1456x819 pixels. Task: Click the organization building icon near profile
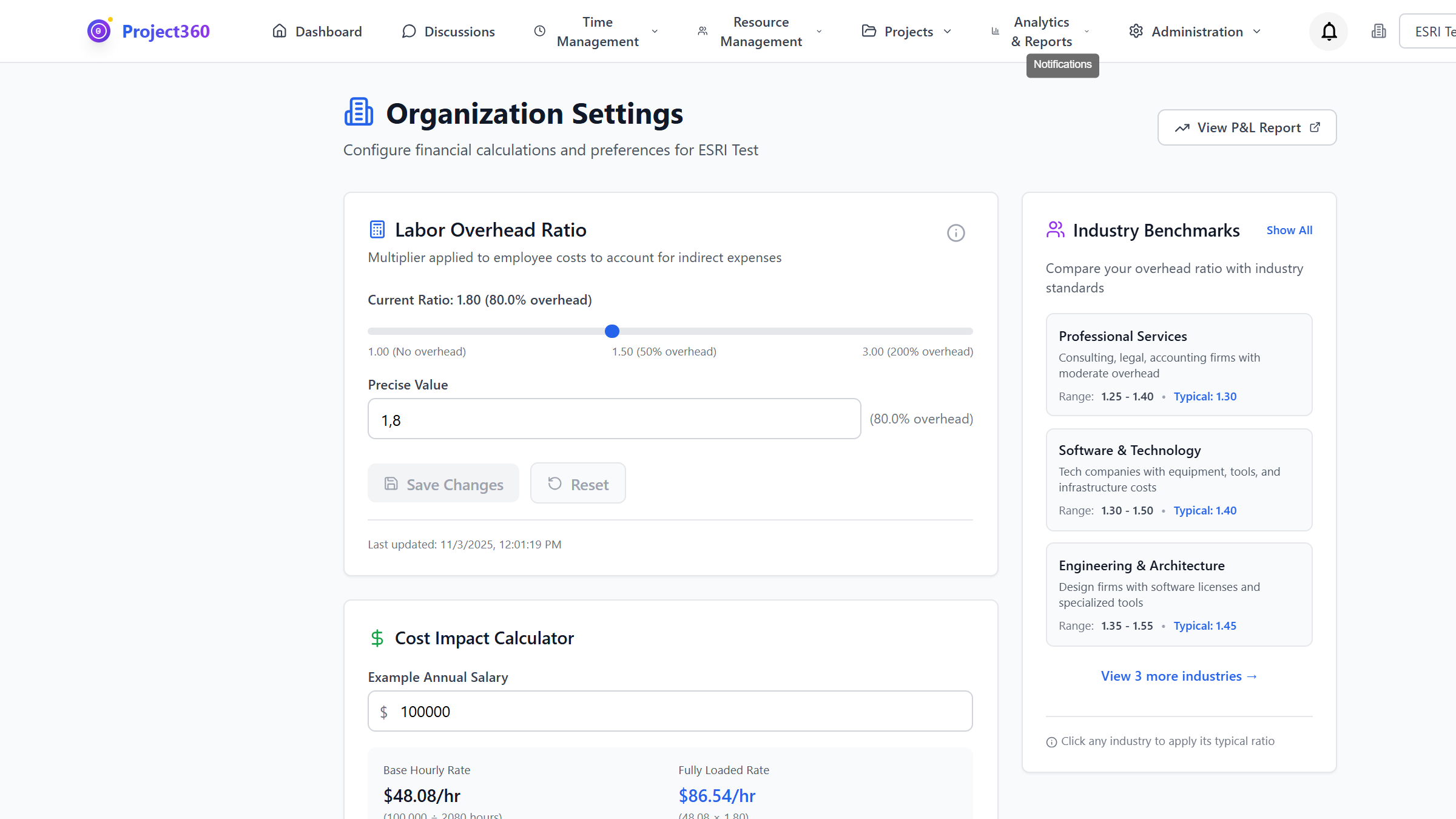click(1378, 31)
